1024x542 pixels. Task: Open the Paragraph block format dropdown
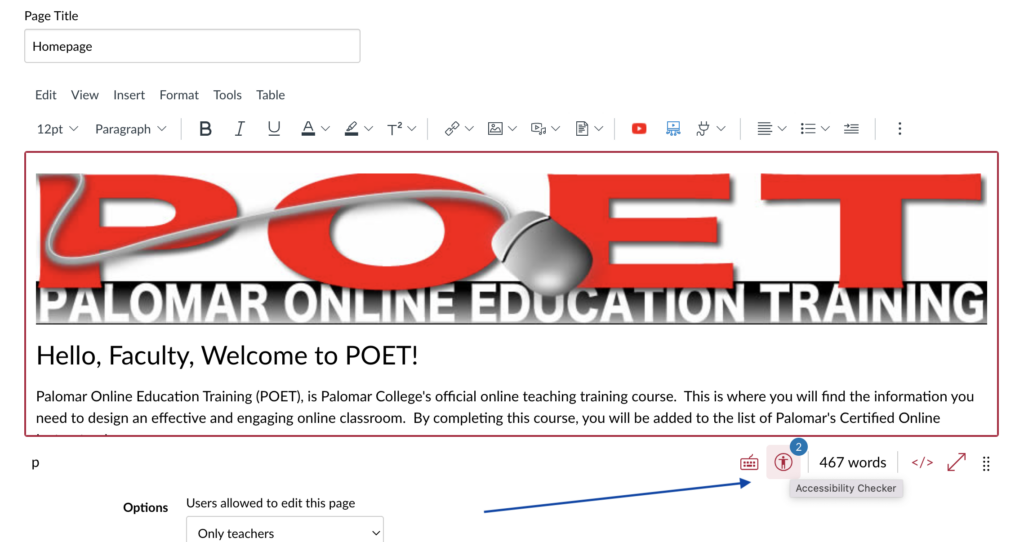130,129
